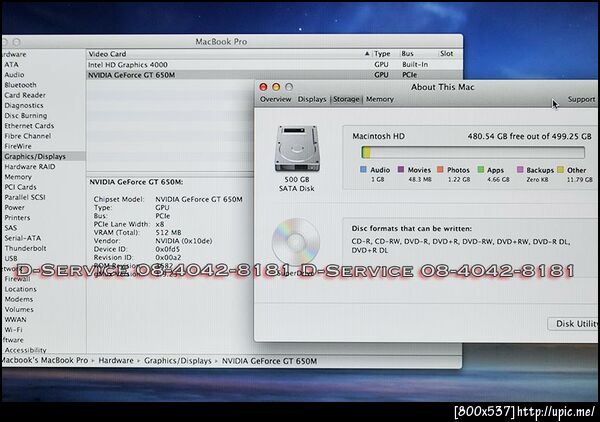
Task: Select Graphics/Displays in the sidebar
Action: tap(35, 156)
